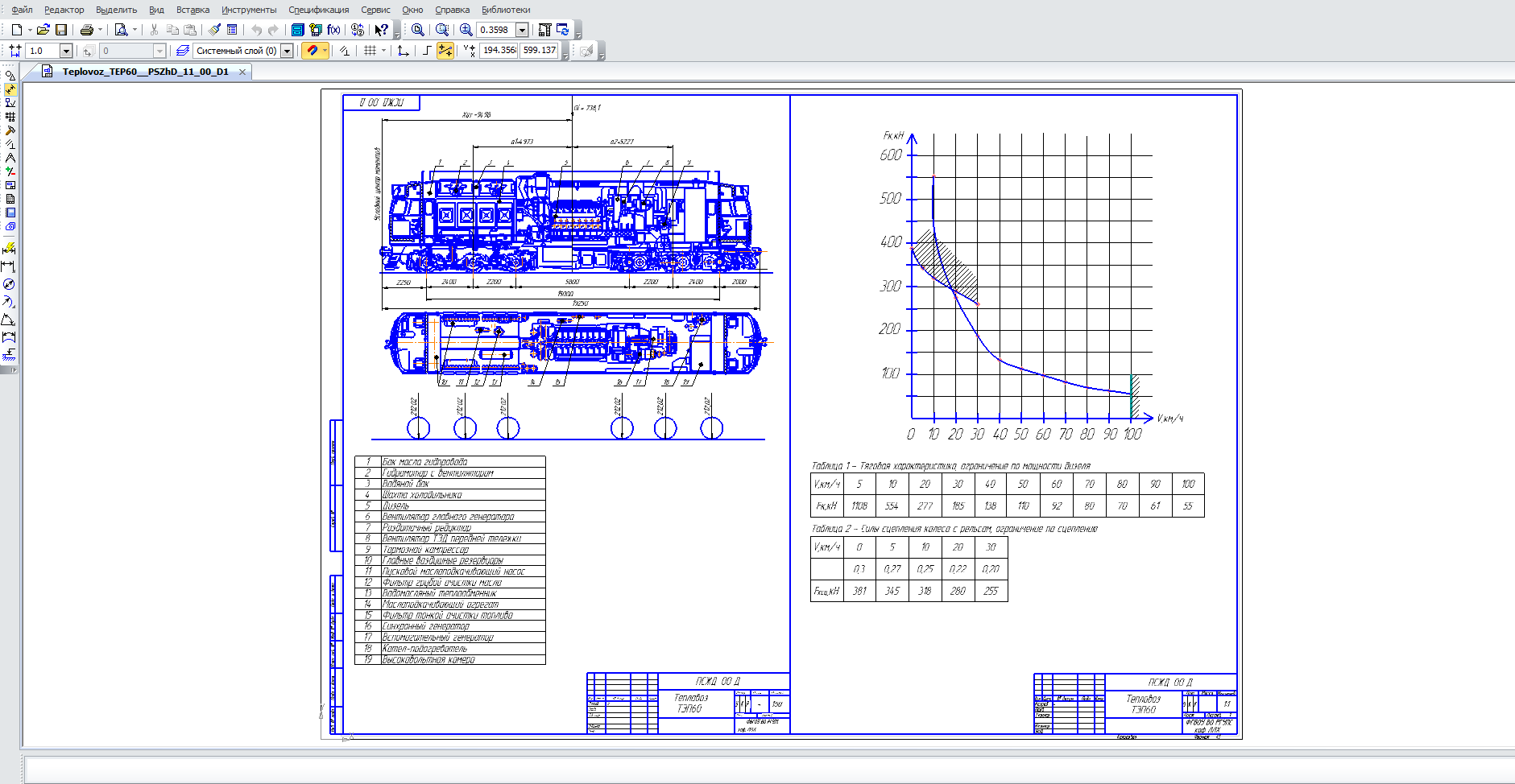
Task: Click the zoom-in magnifier plus icon
Action: click(x=466, y=30)
